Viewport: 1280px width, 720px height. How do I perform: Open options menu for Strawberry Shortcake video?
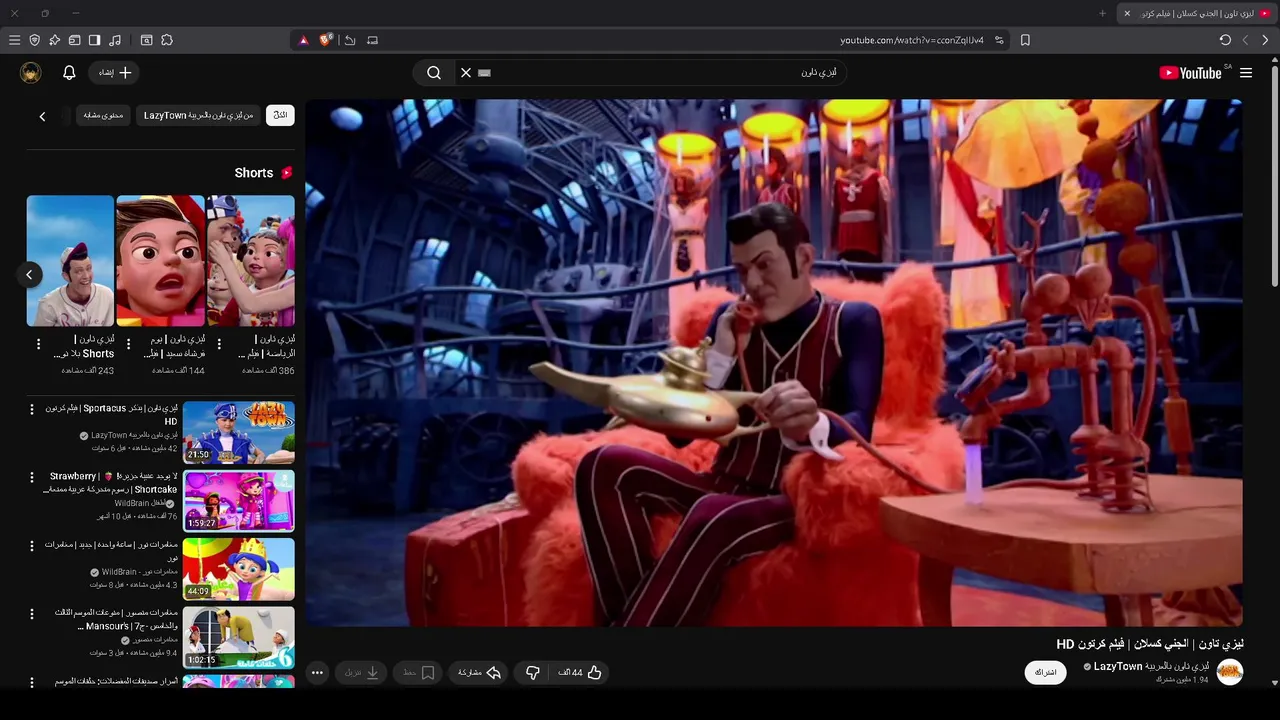tap(32, 478)
